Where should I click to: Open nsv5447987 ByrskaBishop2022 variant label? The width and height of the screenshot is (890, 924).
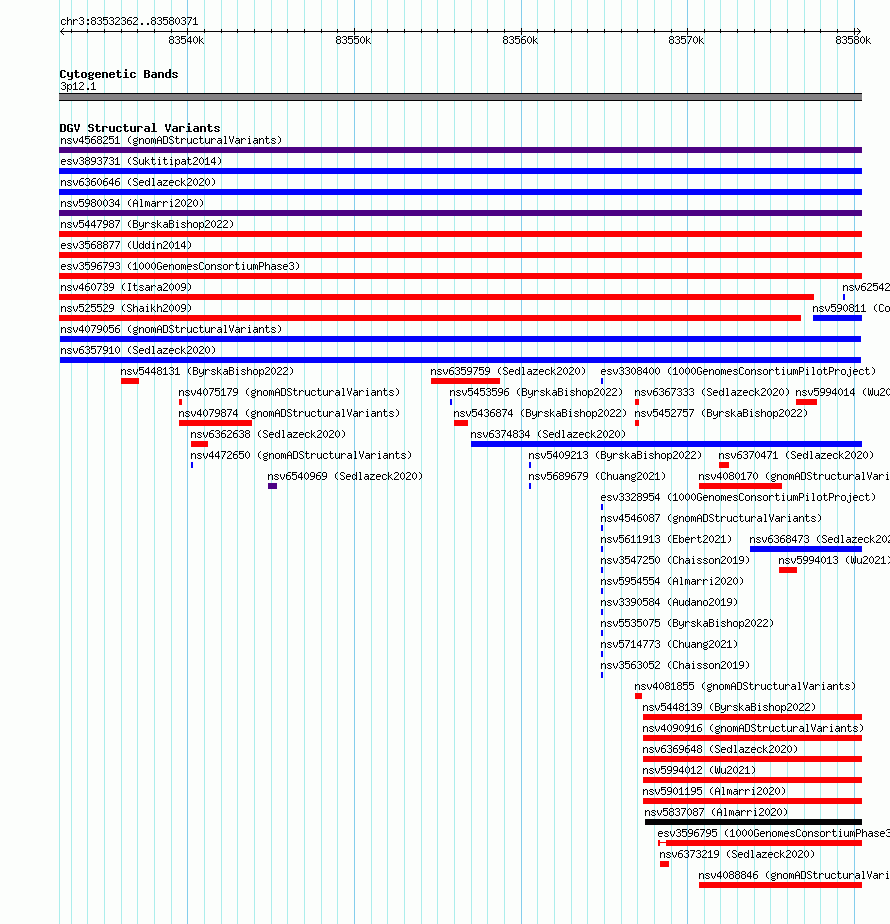[x=147, y=225]
